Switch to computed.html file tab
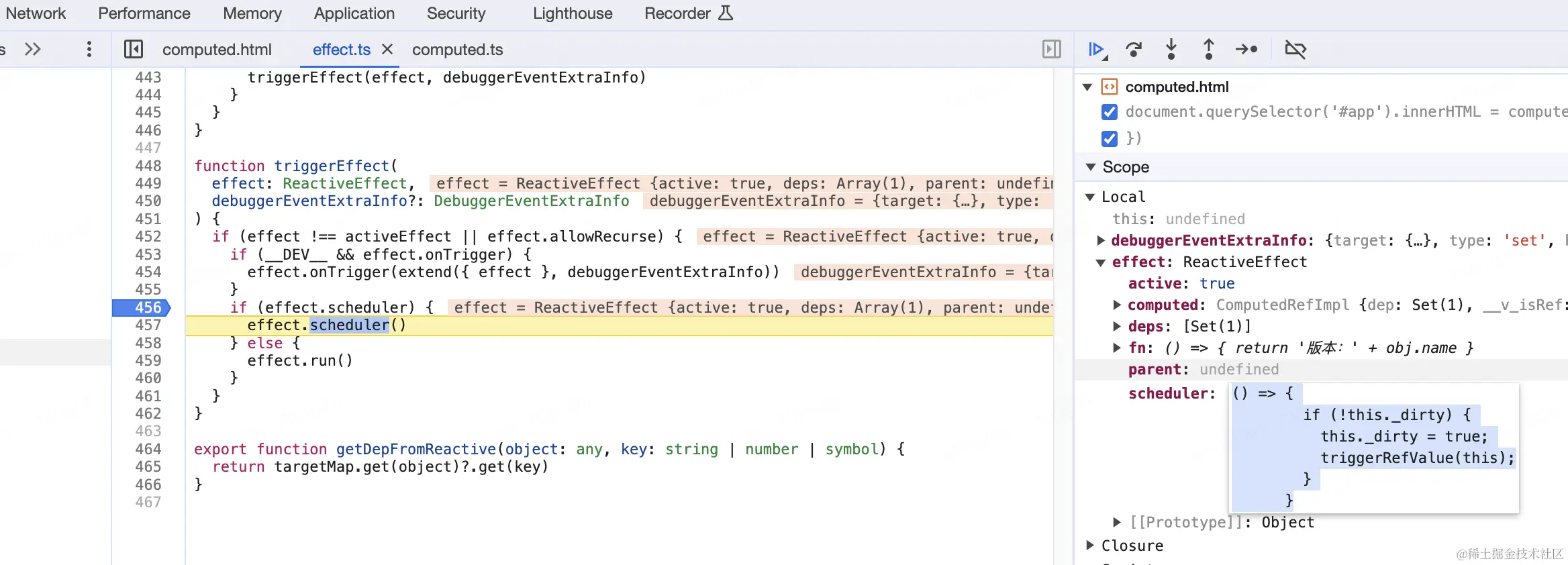The width and height of the screenshot is (1568, 565). click(217, 50)
